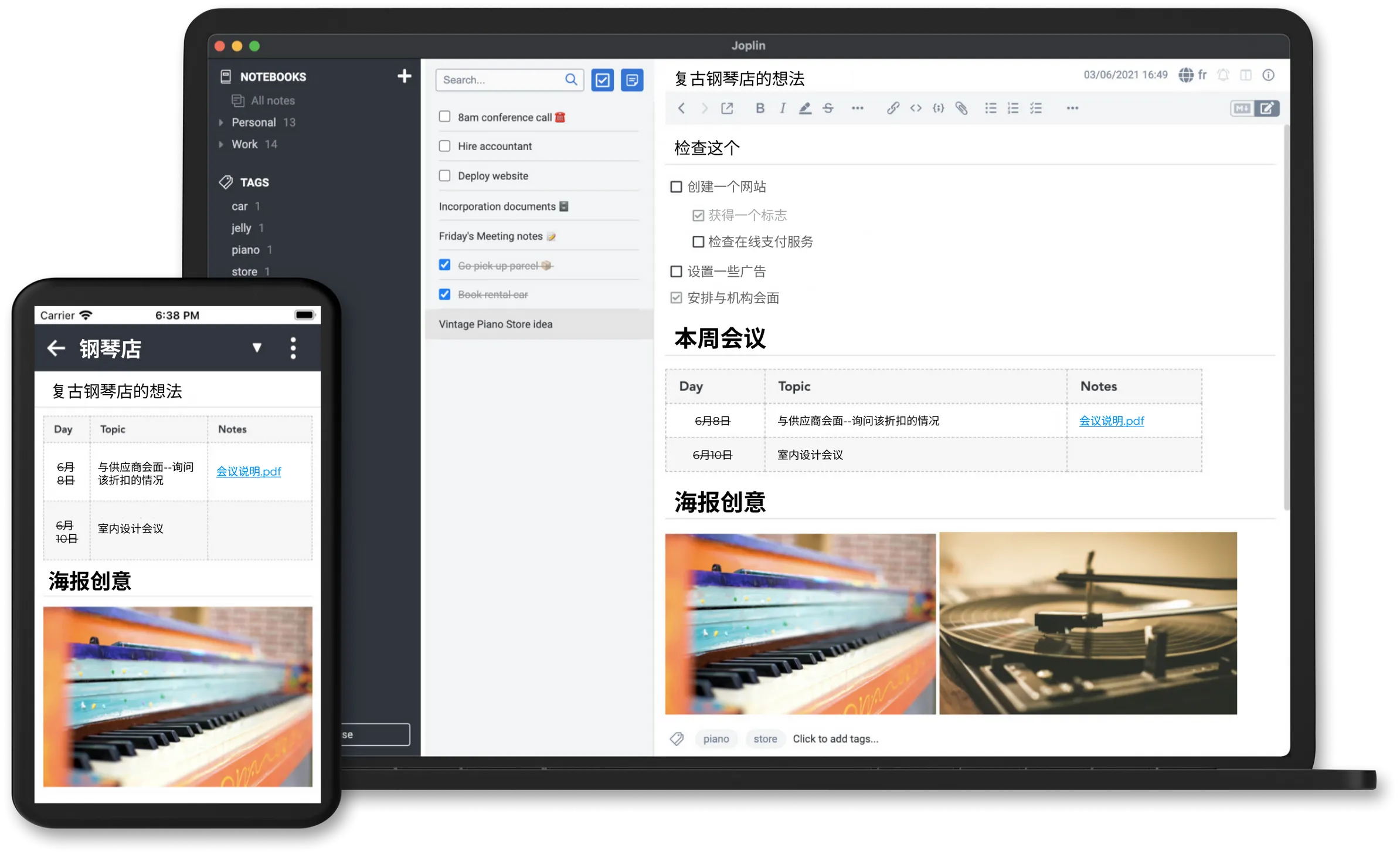This screenshot has height=854, width=1400.
Task: Click the inline code formatting icon
Action: [915, 108]
